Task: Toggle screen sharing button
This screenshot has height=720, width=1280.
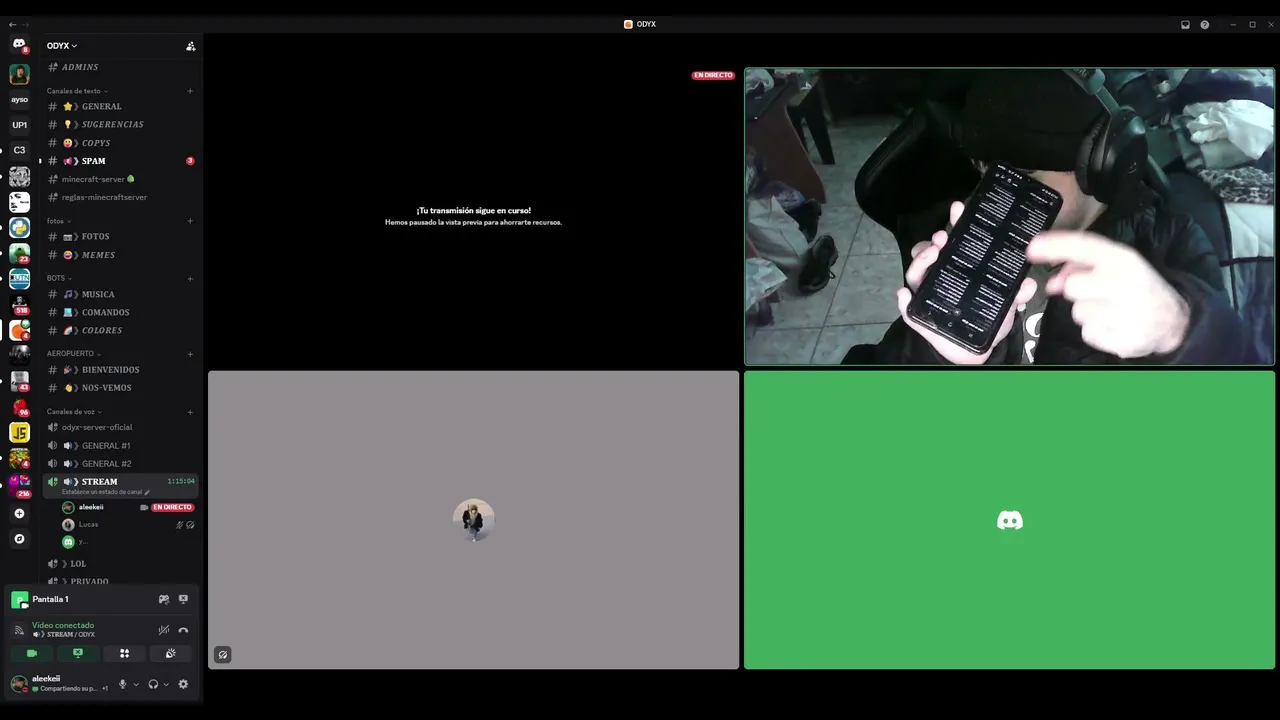Action: [78, 653]
